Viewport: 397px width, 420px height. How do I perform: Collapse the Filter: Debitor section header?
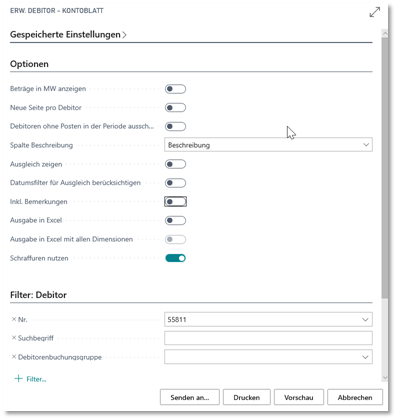pos(38,295)
